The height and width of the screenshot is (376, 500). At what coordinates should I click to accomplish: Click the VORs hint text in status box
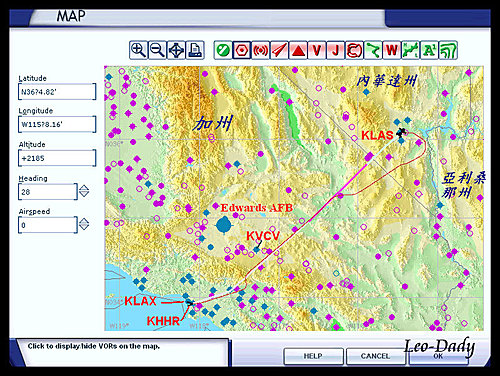(x=94, y=346)
